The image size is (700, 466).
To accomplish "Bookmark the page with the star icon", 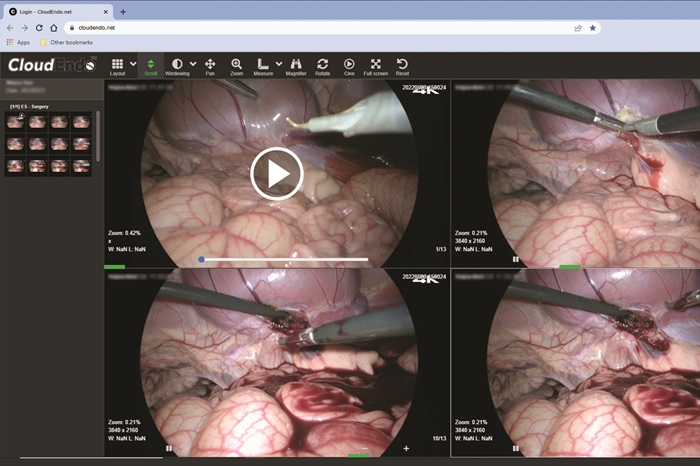I will 592,28.
